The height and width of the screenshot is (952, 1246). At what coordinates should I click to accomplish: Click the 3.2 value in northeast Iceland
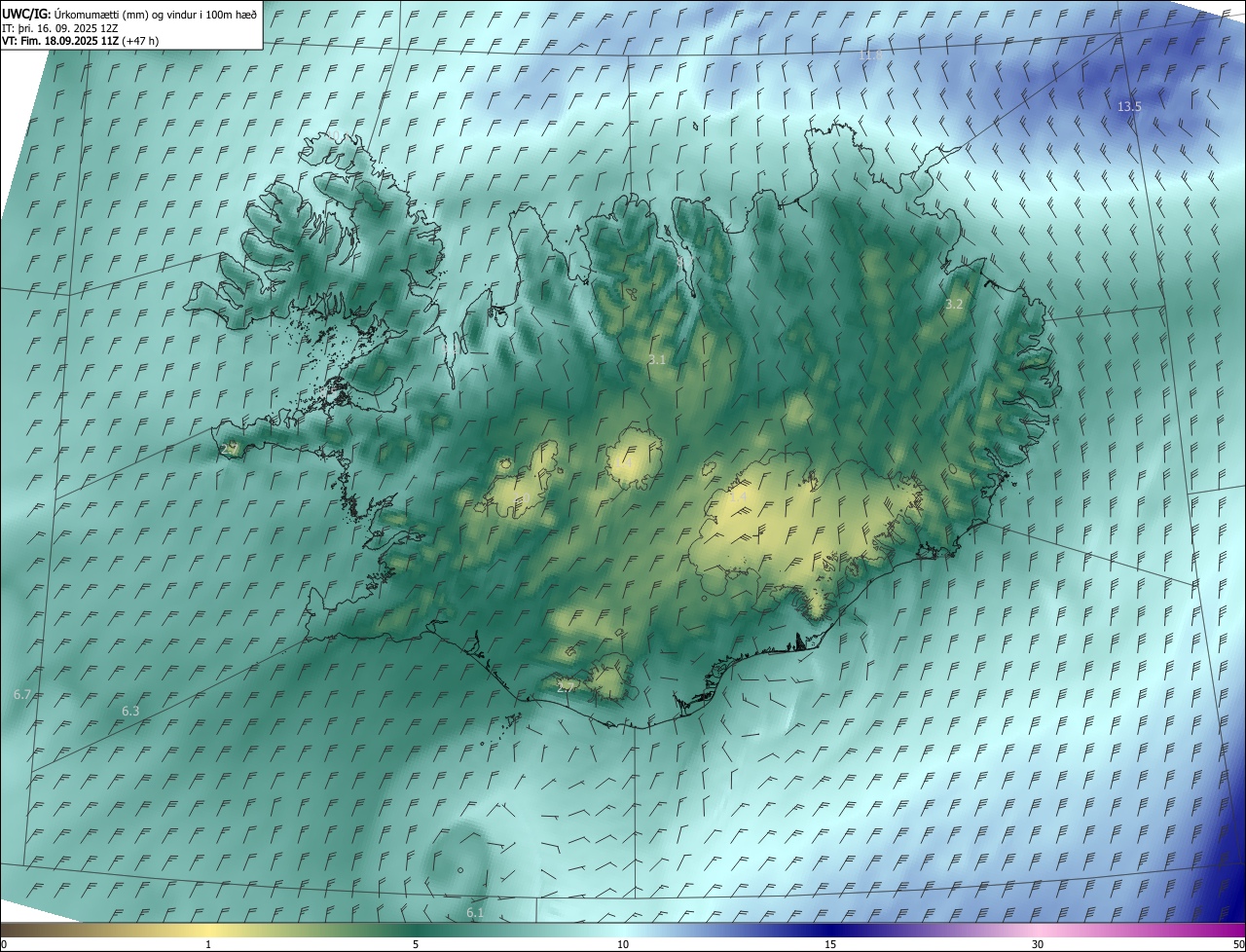954,305
